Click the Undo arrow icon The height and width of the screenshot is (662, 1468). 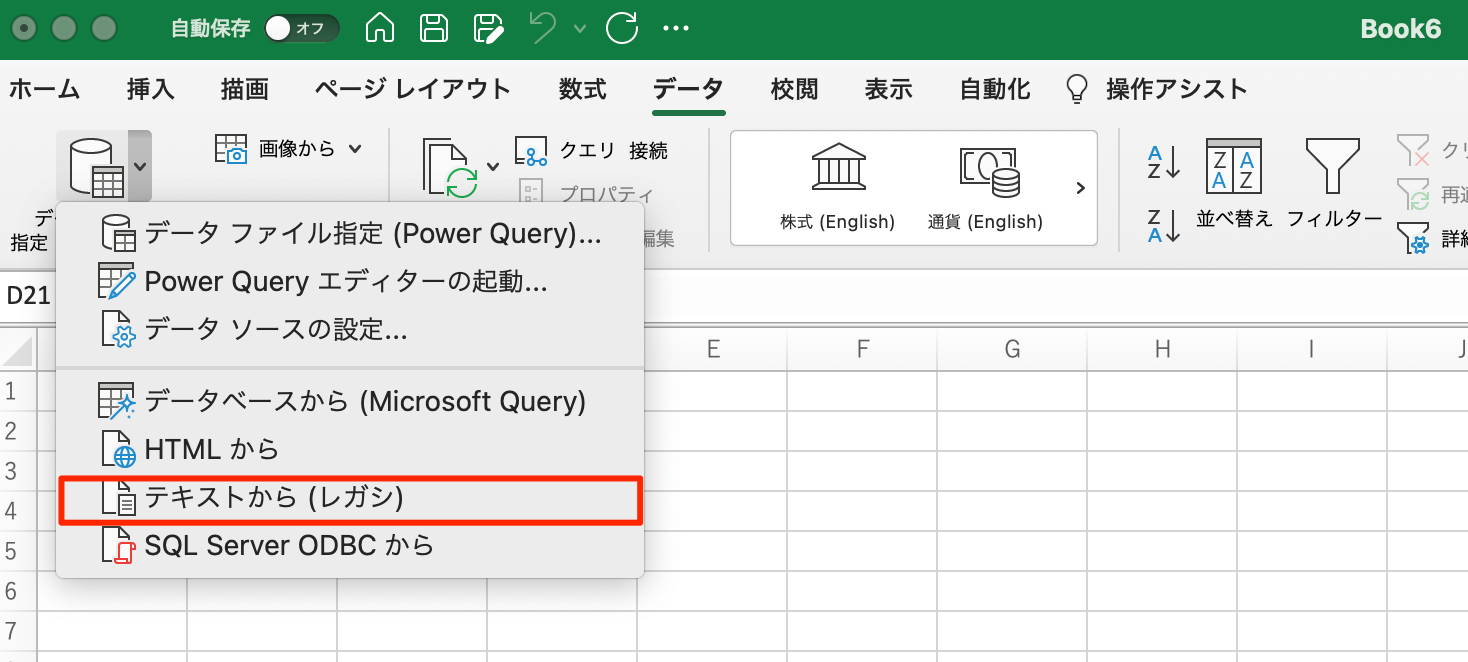pyautogui.click(x=543, y=28)
